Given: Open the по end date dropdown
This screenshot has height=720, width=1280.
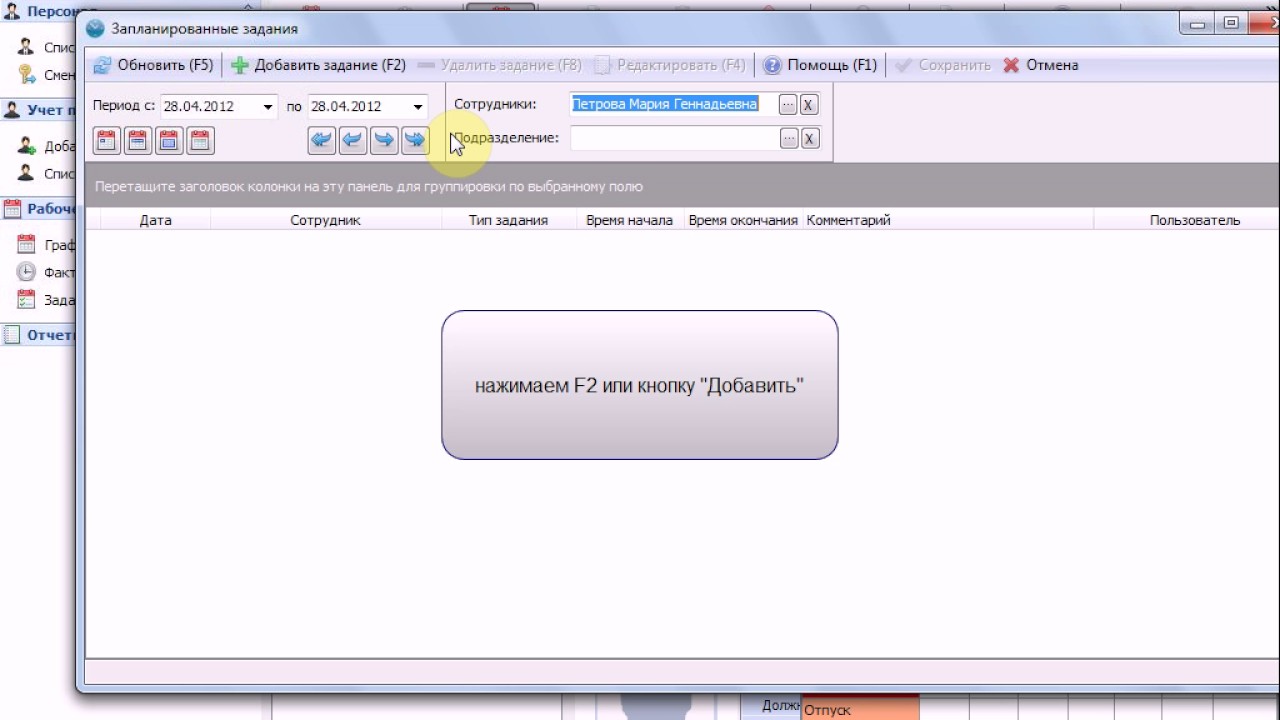Looking at the screenshot, I should click(x=418, y=107).
